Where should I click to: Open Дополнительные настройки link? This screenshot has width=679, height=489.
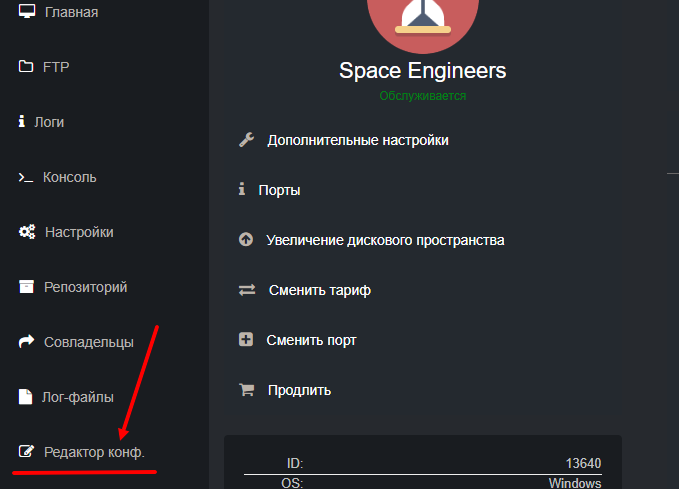357,140
